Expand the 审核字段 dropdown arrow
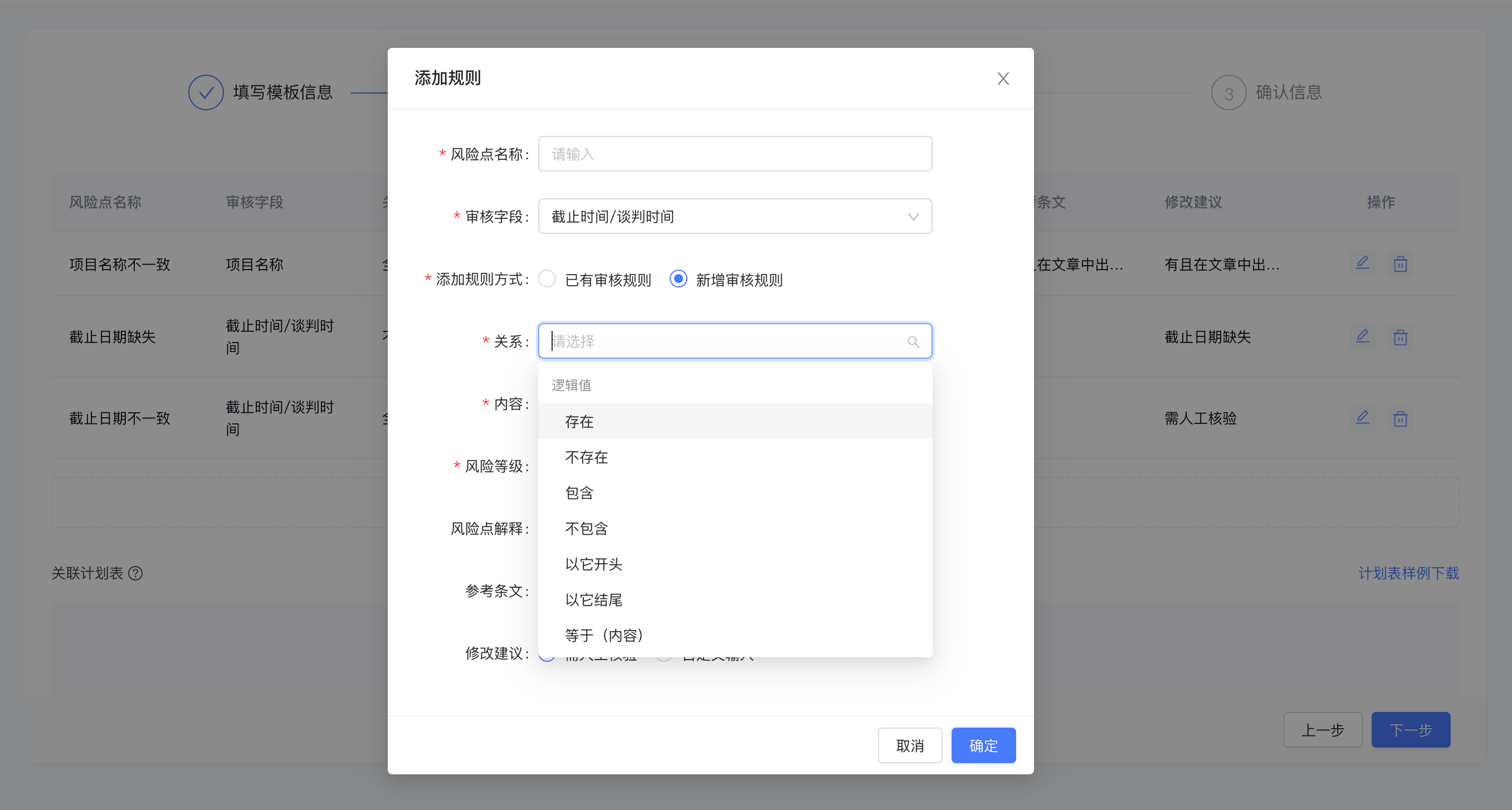The width and height of the screenshot is (1512, 810). tap(913, 217)
